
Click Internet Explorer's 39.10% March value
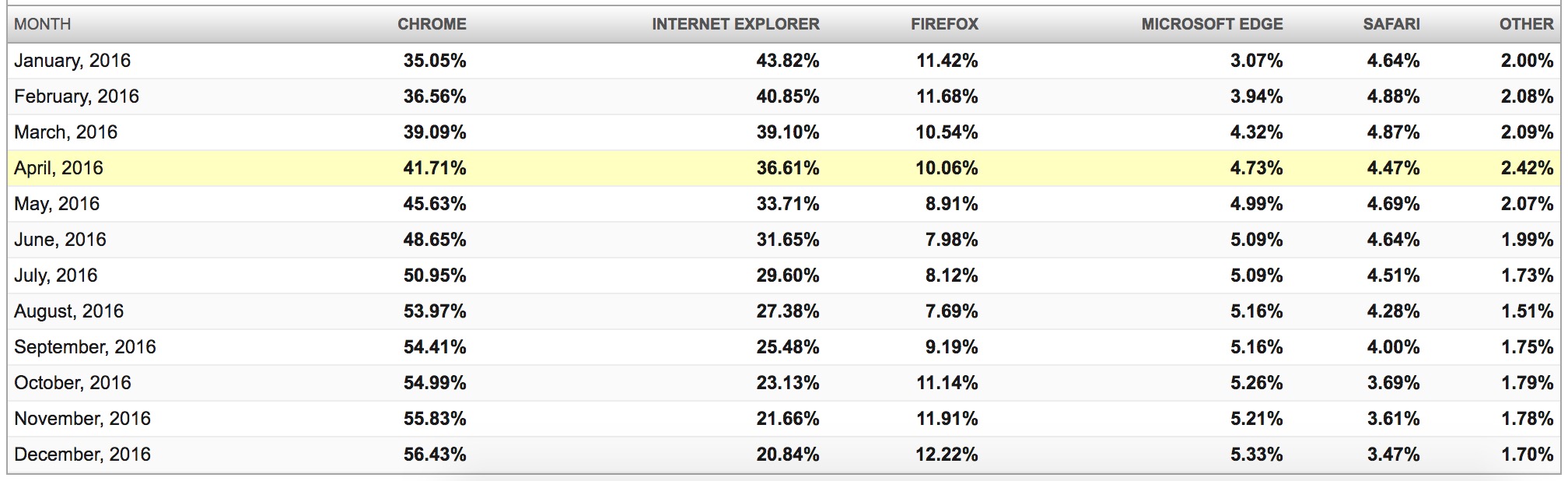coord(787,132)
